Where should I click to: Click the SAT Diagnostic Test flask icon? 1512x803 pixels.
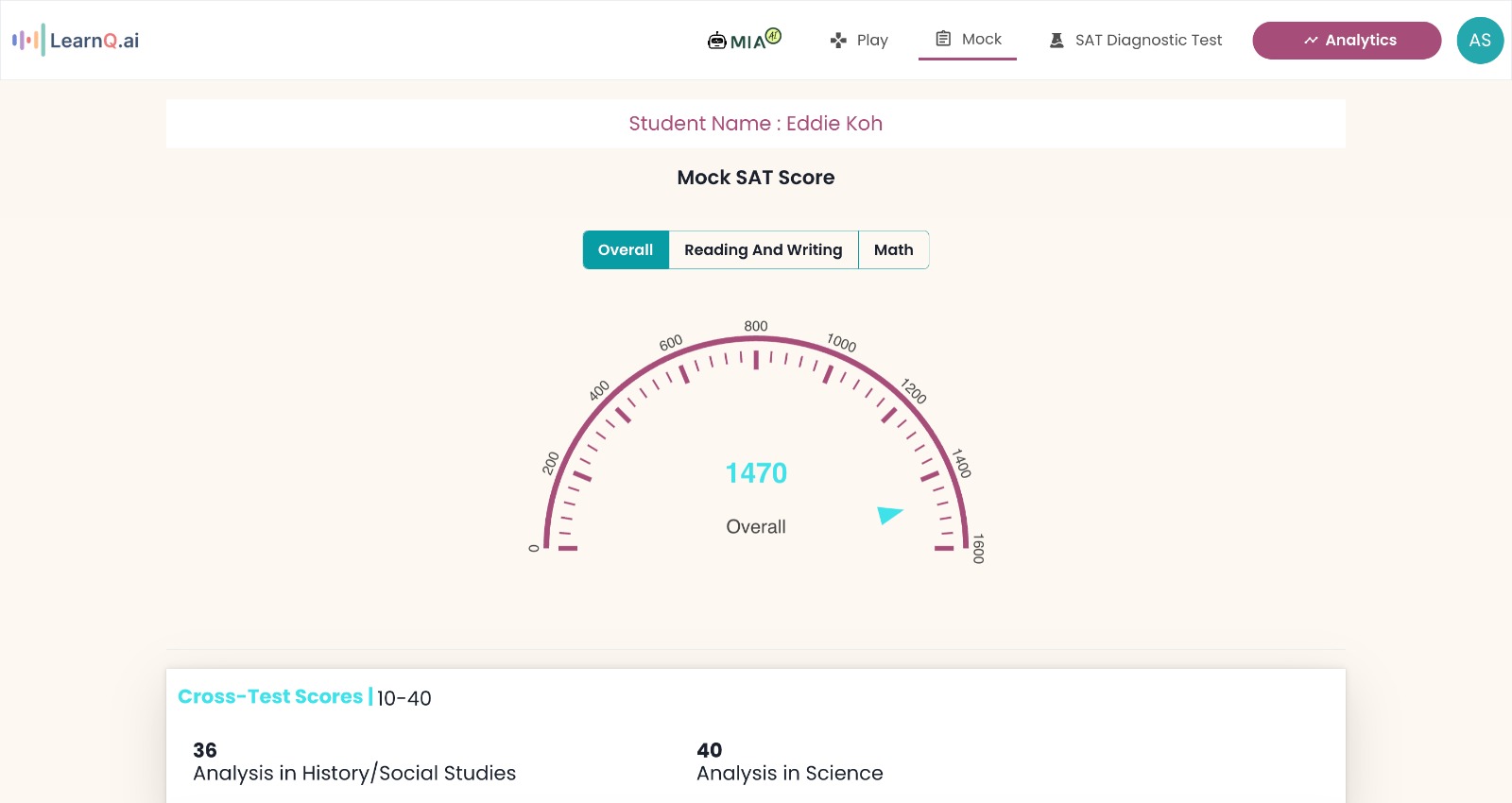coord(1057,41)
